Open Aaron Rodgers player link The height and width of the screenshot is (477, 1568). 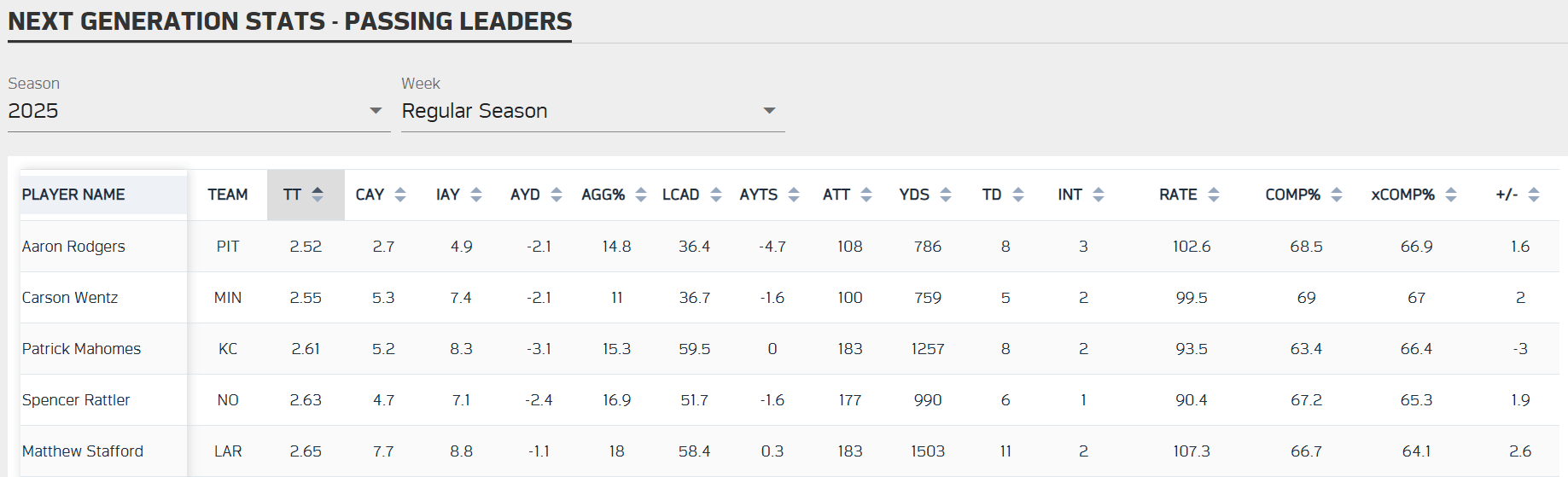click(73, 247)
